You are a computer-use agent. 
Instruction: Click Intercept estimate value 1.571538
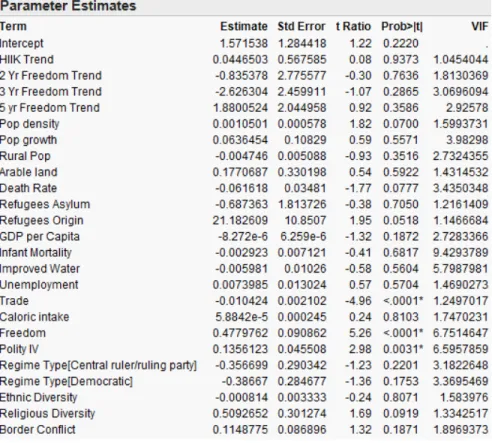tap(244, 43)
